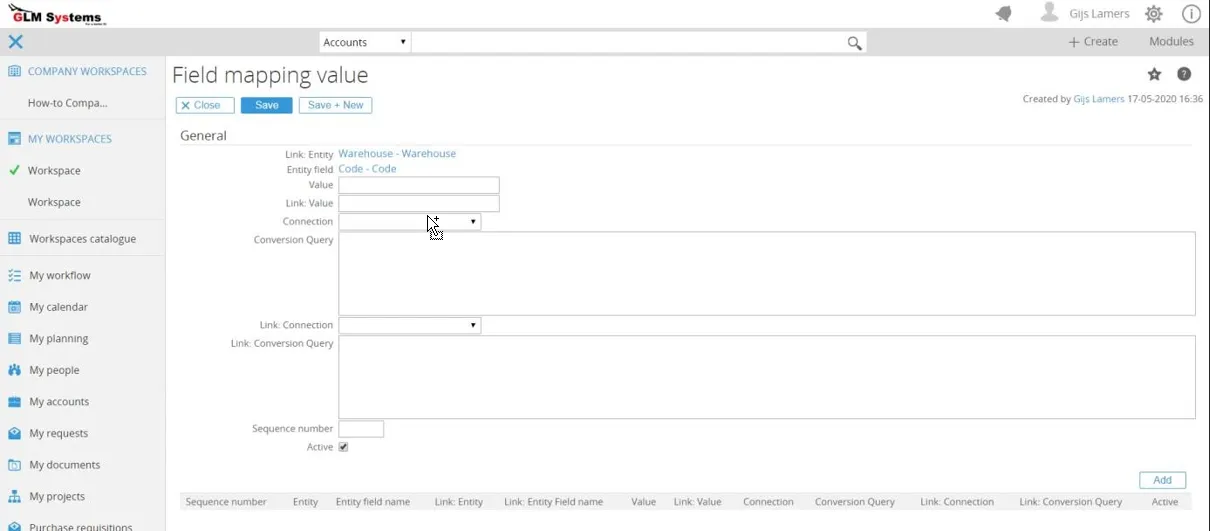Open the Code - Code entity field link
This screenshot has width=1210, height=531.
(x=367, y=169)
